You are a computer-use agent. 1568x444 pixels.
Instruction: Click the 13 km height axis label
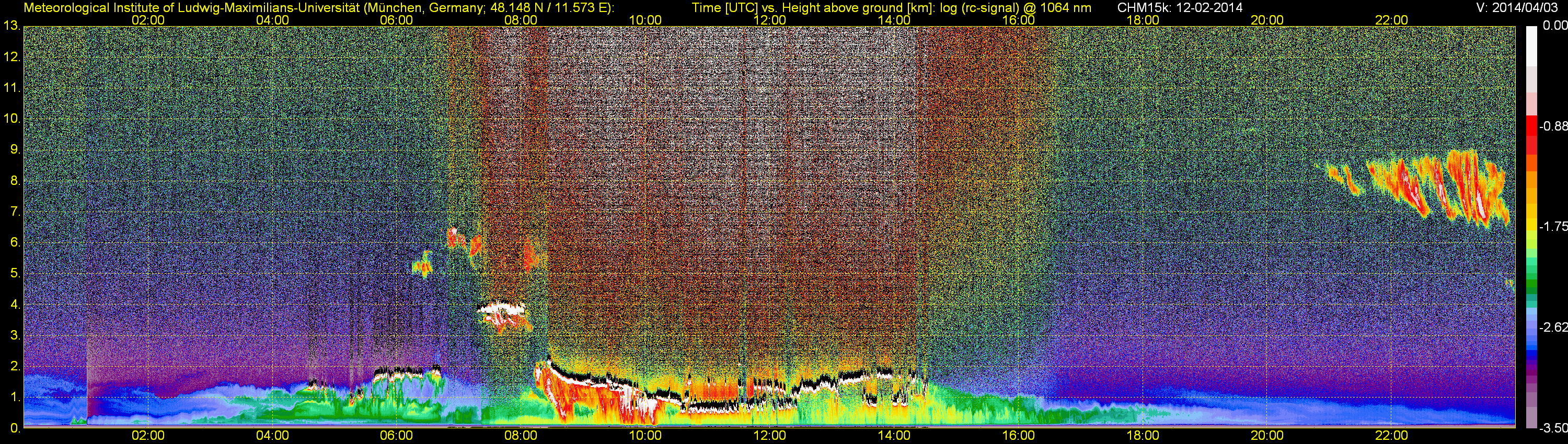[11, 26]
